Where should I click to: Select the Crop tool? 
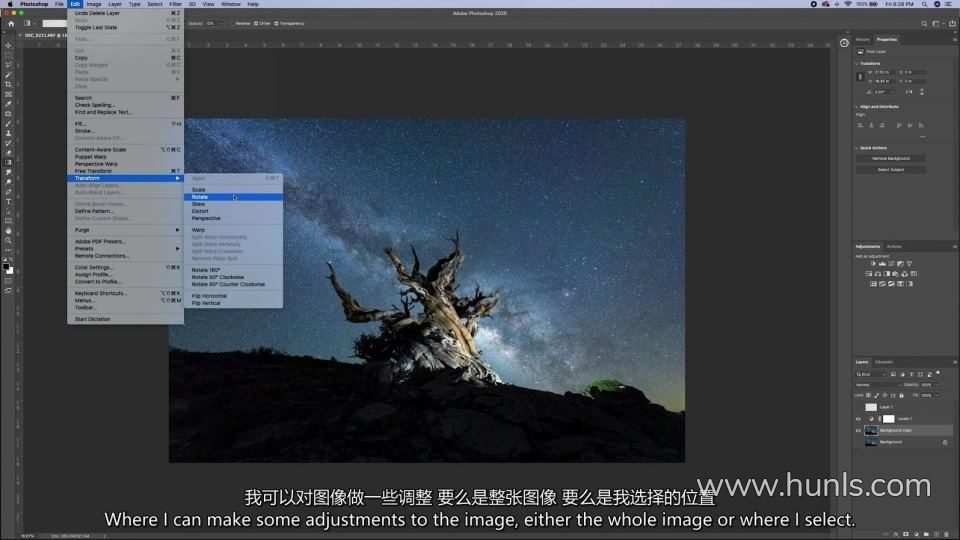coord(9,84)
